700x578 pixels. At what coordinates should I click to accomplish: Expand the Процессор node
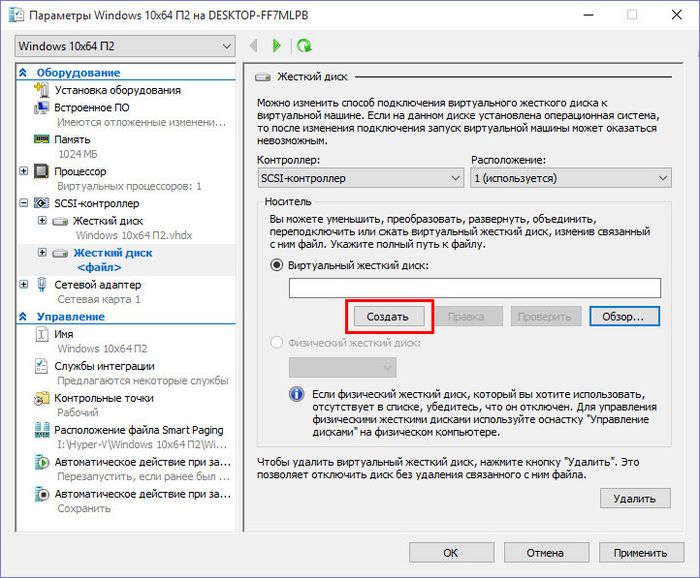(x=24, y=171)
